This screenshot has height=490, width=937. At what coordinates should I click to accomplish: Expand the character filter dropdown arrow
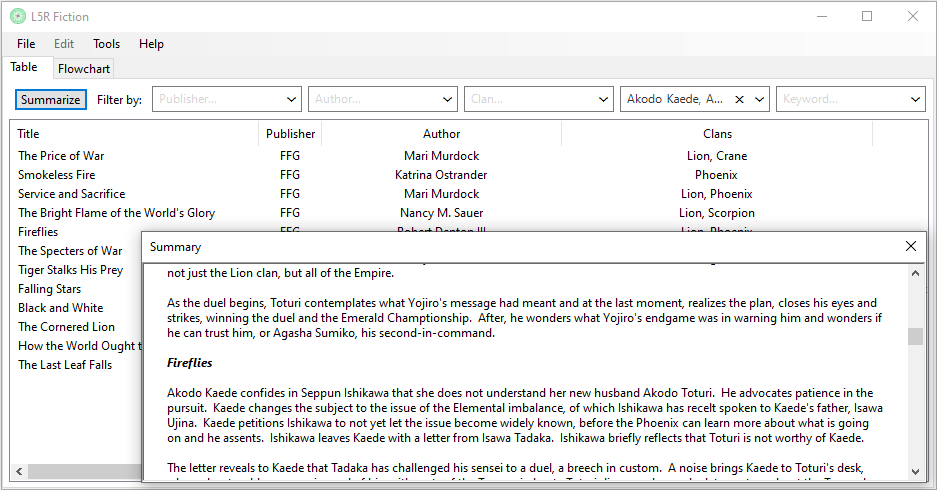pos(759,100)
